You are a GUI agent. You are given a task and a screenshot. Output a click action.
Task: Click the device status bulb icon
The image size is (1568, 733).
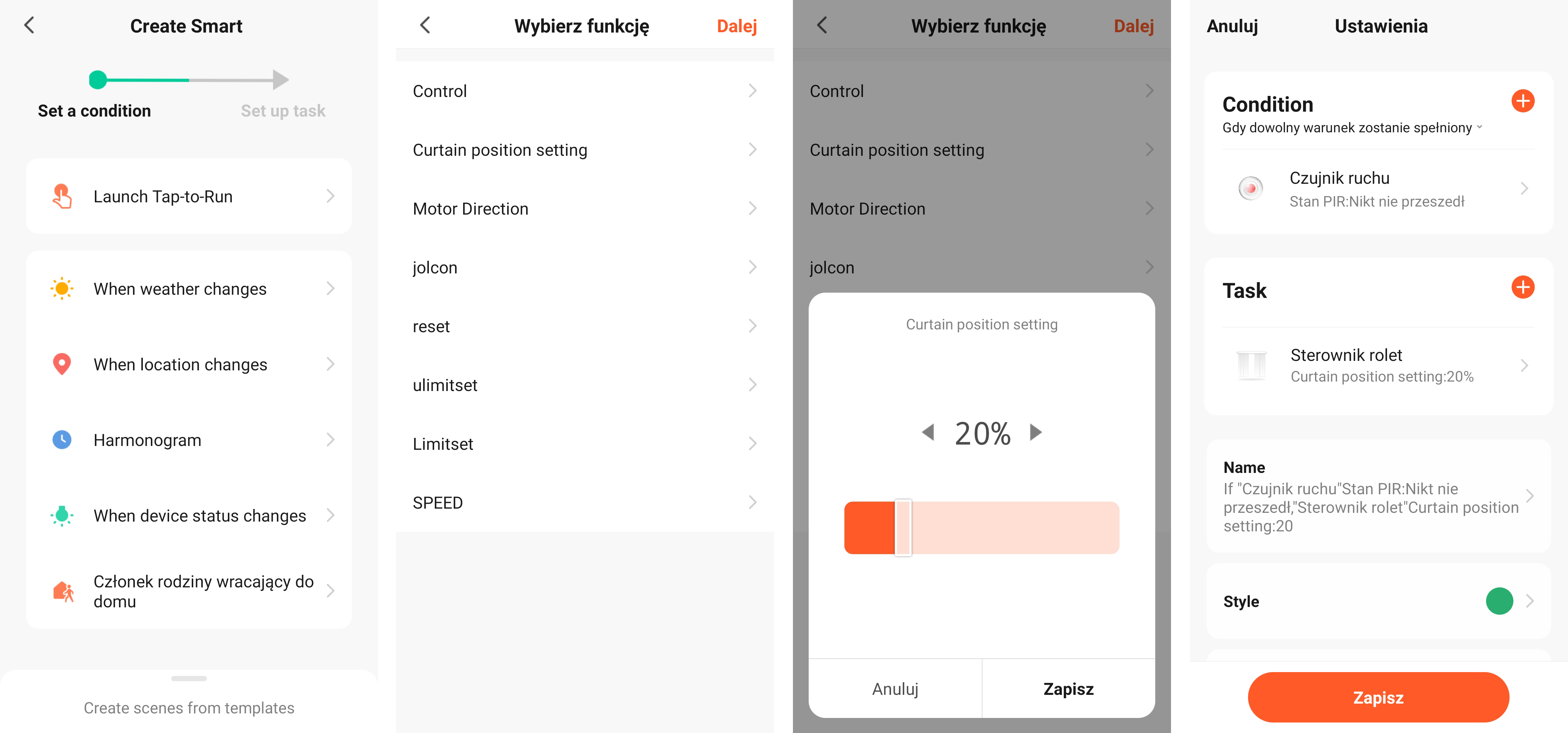62,516
